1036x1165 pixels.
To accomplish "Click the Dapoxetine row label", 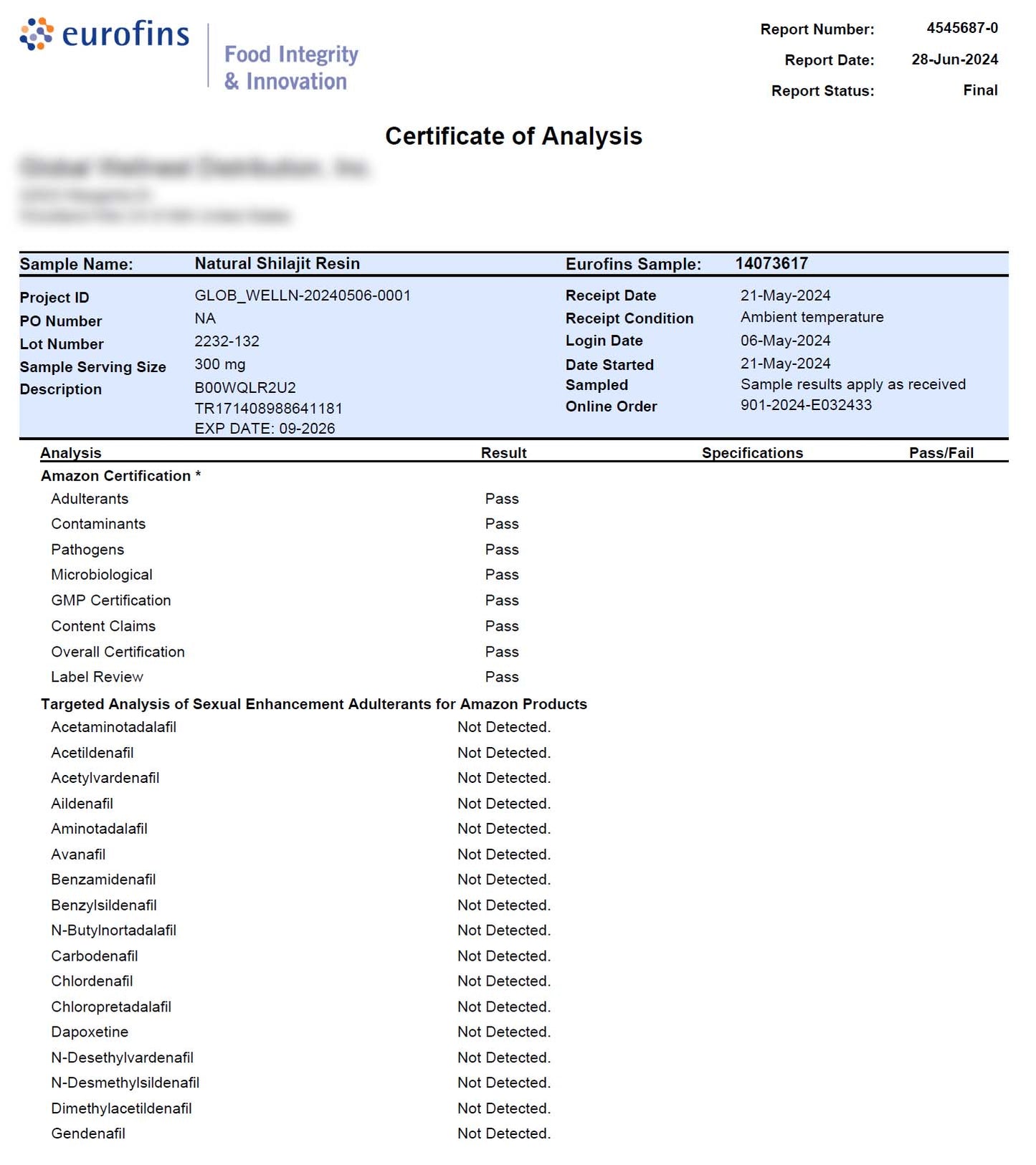I will pyautogui.click(x=90, y=1032).
